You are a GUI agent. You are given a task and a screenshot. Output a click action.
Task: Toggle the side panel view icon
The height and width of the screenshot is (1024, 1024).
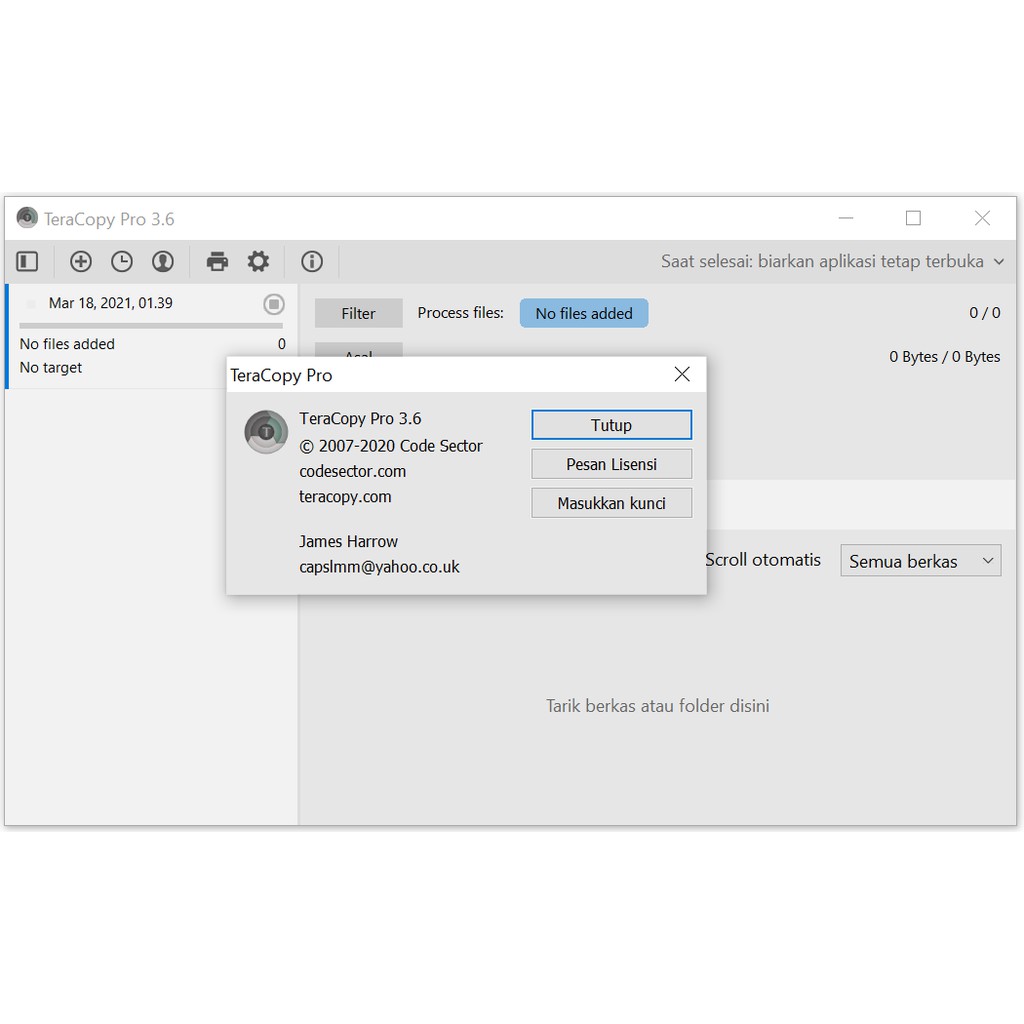[27, 261]
